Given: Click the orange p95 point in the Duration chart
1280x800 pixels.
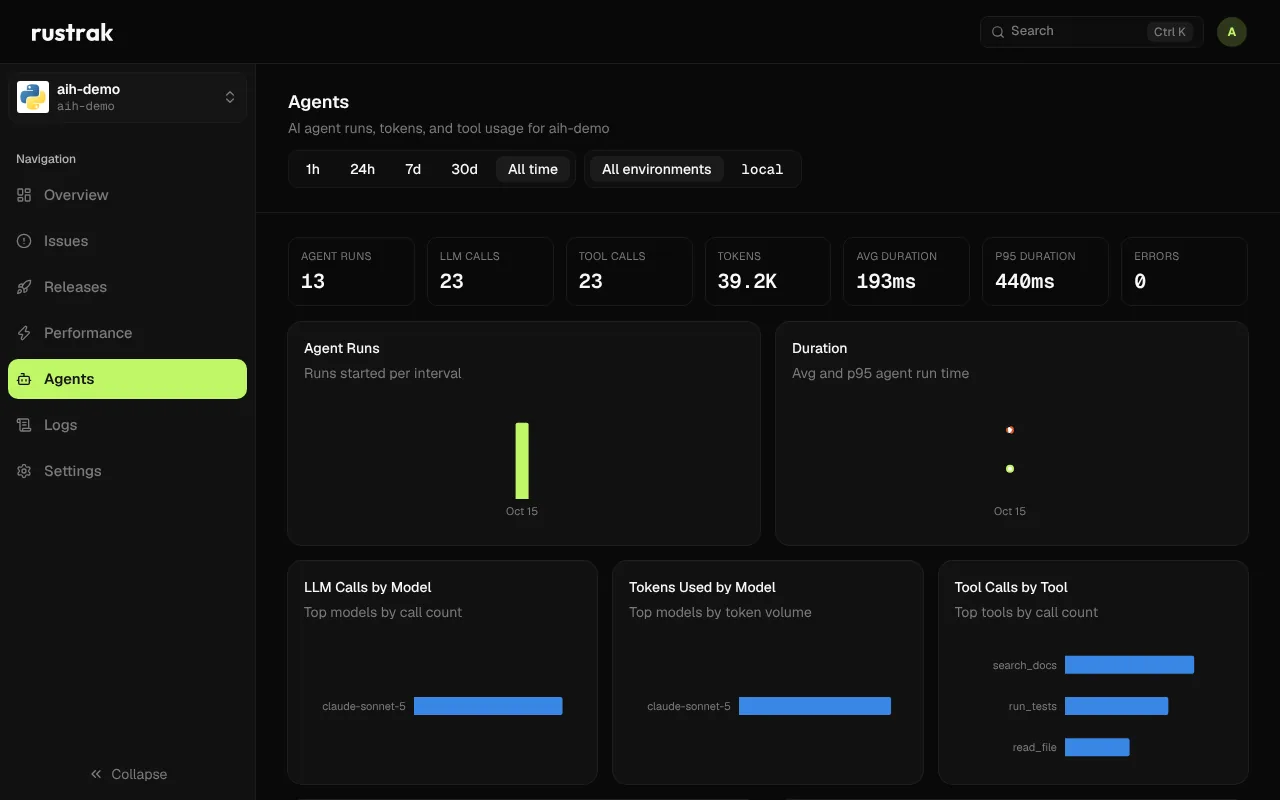Looking at the screenshot, I should coord(1010,430).
